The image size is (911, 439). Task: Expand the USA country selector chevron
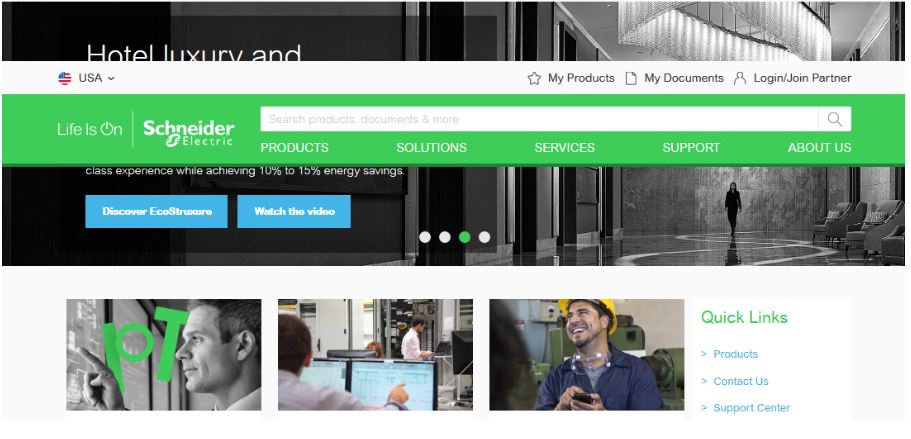pyautogui.click(x=111, y=78)
